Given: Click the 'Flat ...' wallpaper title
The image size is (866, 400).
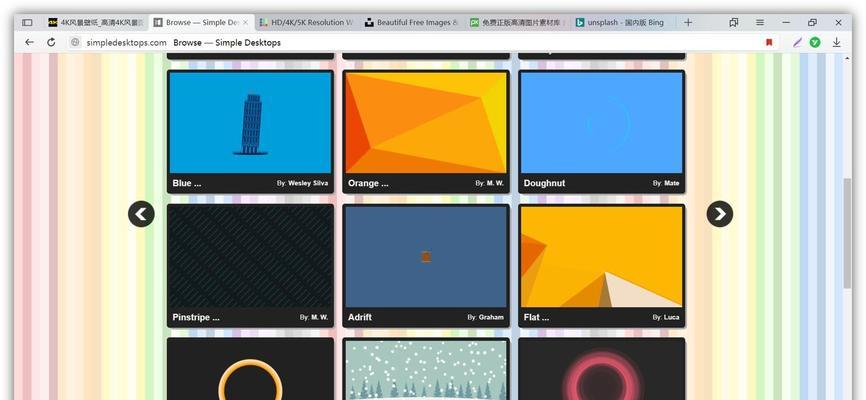Looking at the screenshot, I should point(536,318).
